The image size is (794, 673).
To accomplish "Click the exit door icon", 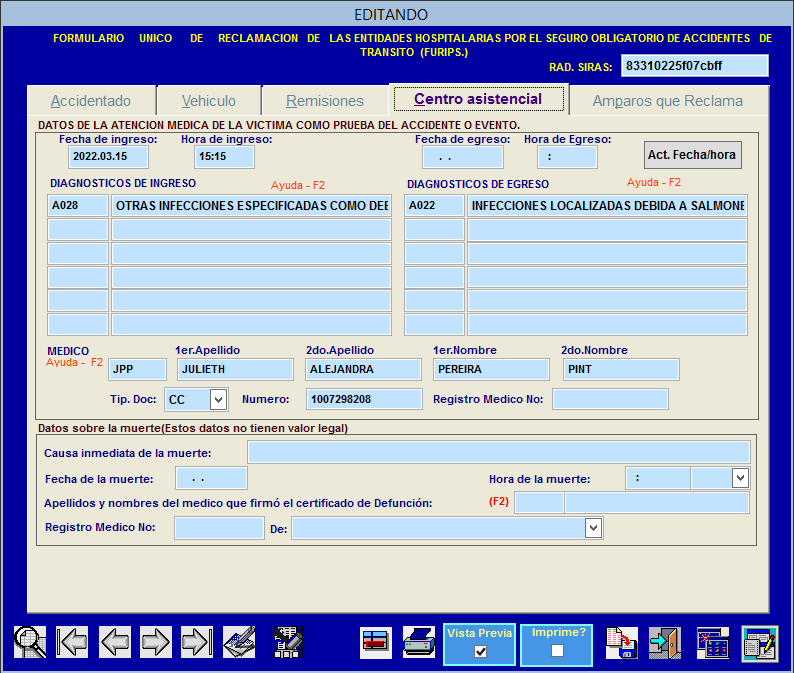I will (x=665, y=642).
